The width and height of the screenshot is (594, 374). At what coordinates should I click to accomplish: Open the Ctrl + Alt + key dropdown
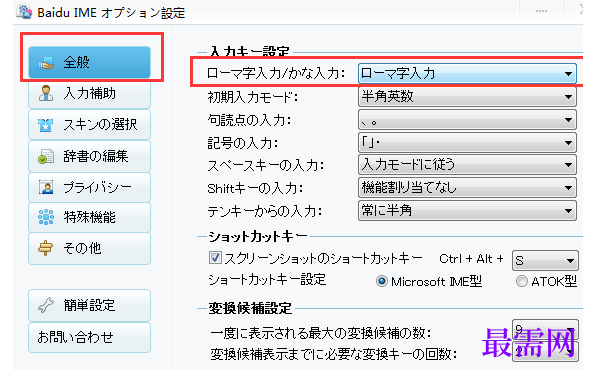pyautogui.click(x=545, y=260)
